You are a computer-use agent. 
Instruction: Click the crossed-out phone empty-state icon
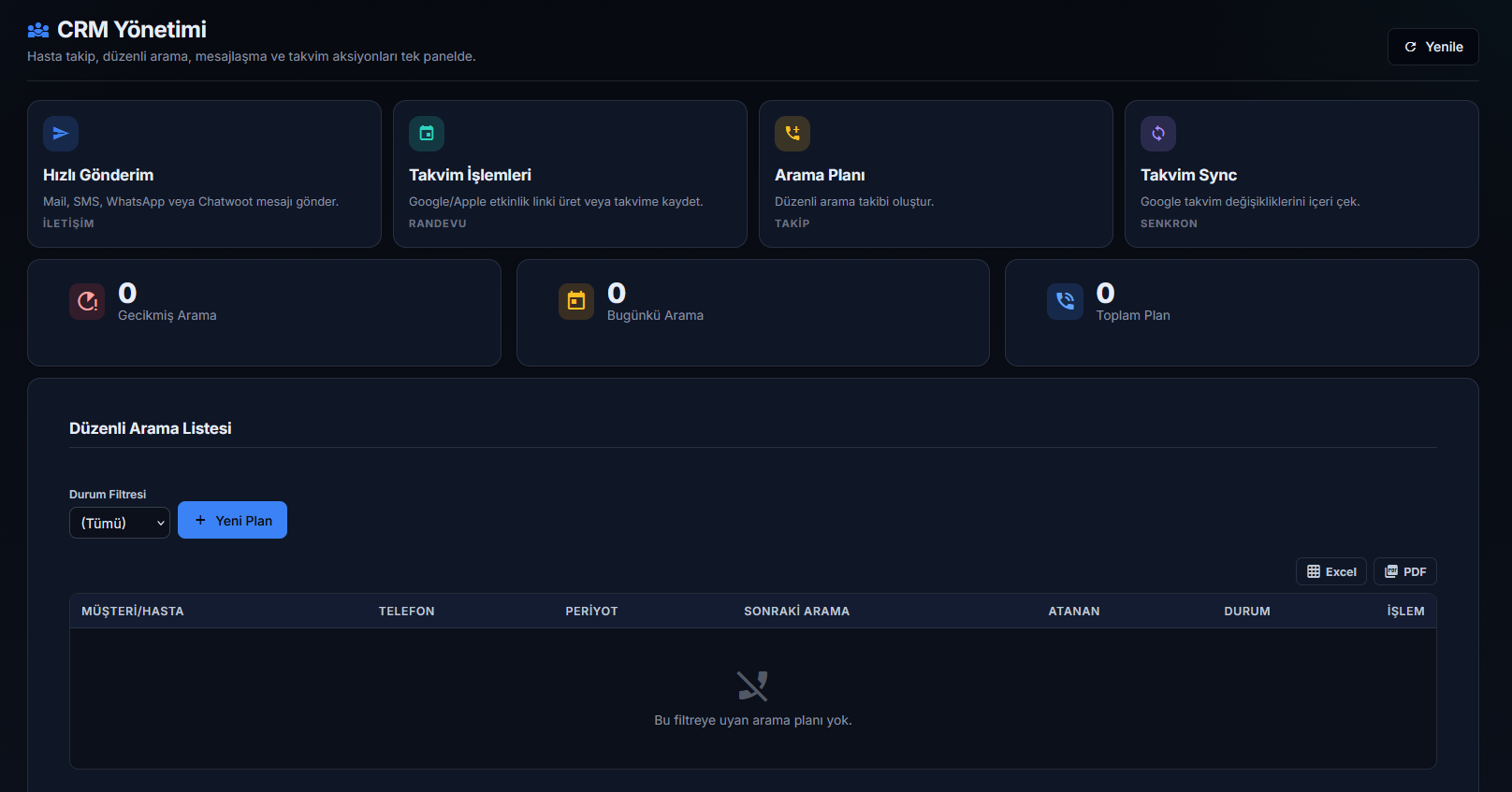pyautogui.click(x=752, y=686)
